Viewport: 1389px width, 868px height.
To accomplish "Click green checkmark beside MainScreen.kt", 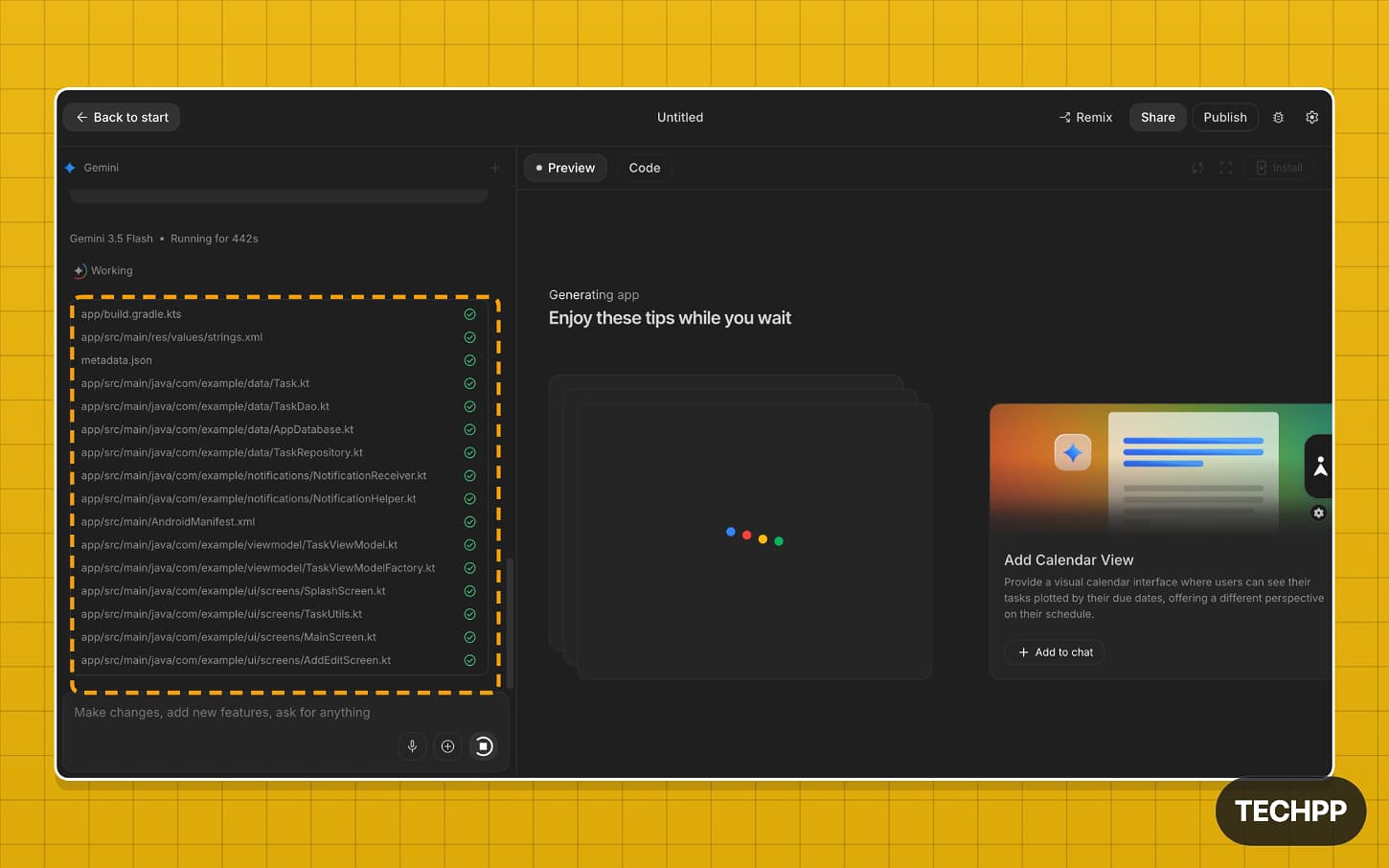I will [x=469, y=637].
